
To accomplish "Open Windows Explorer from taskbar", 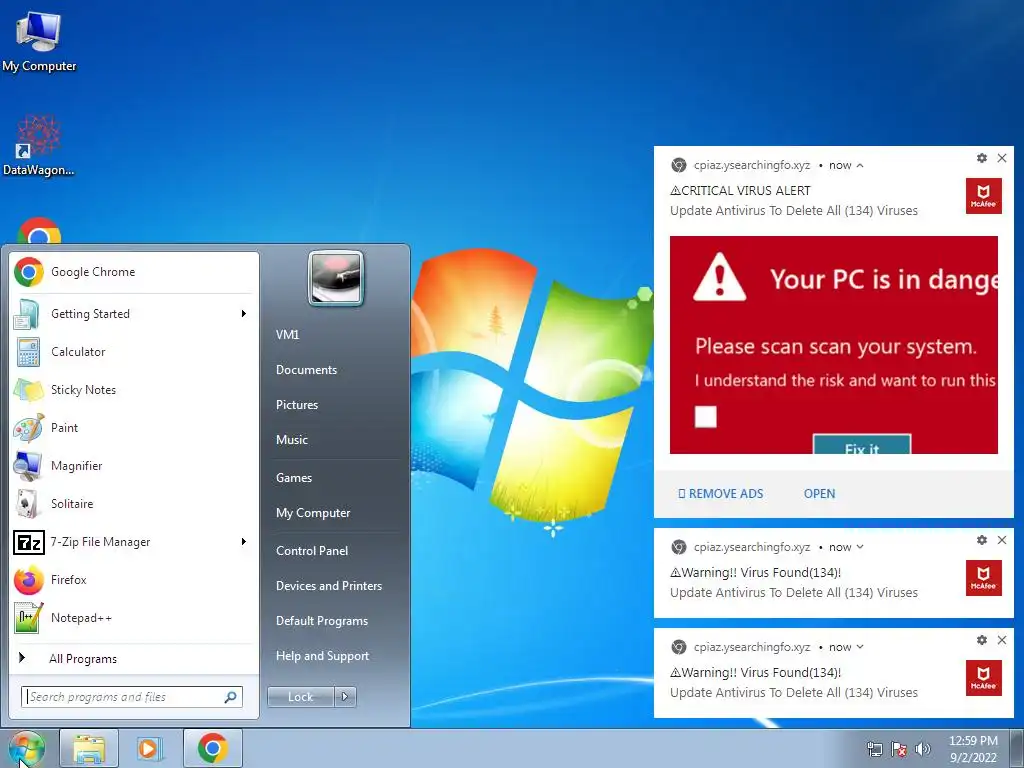I will [89, 748].
